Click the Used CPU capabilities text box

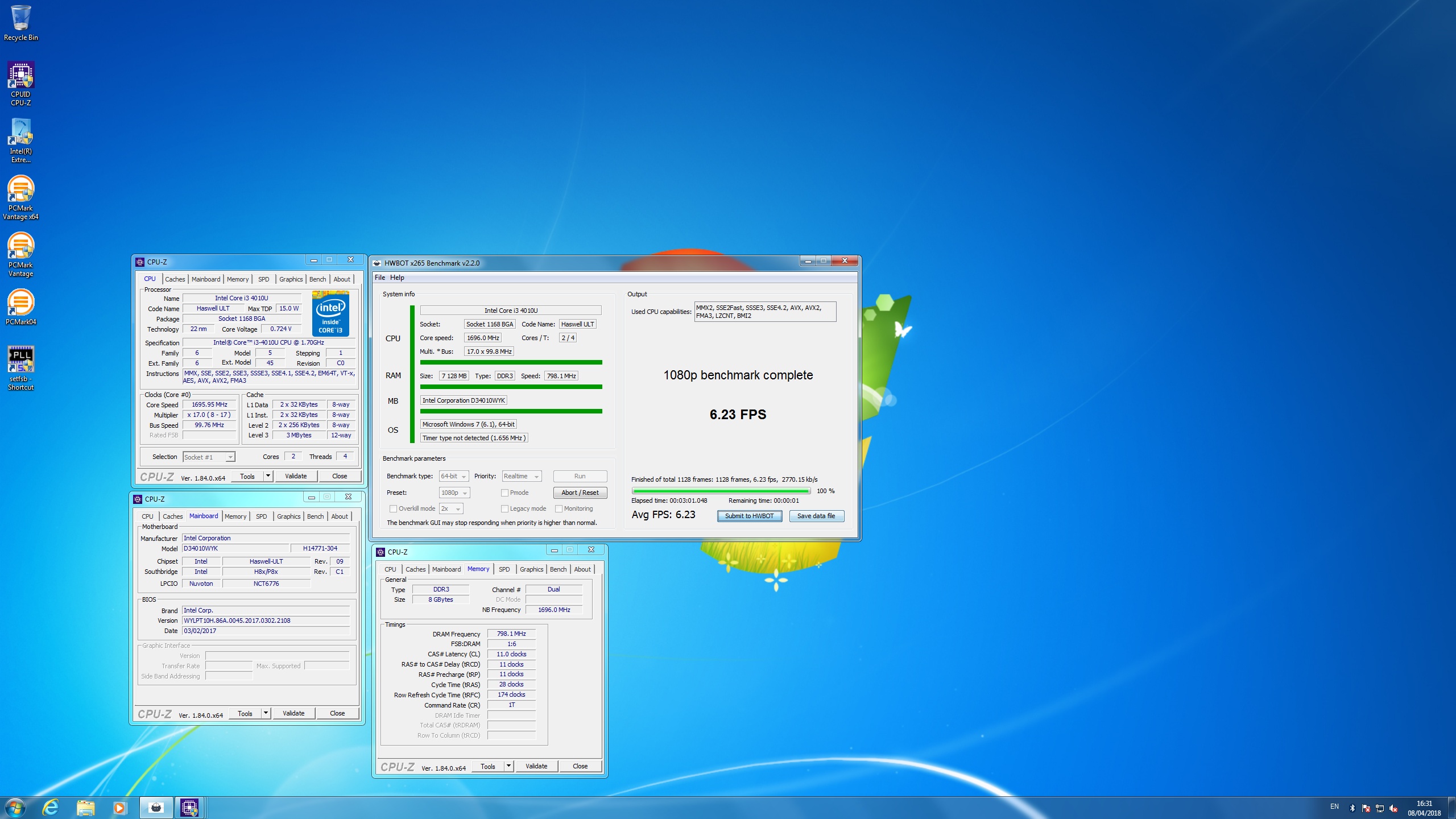pyautogui.click(x=765, y=312)
